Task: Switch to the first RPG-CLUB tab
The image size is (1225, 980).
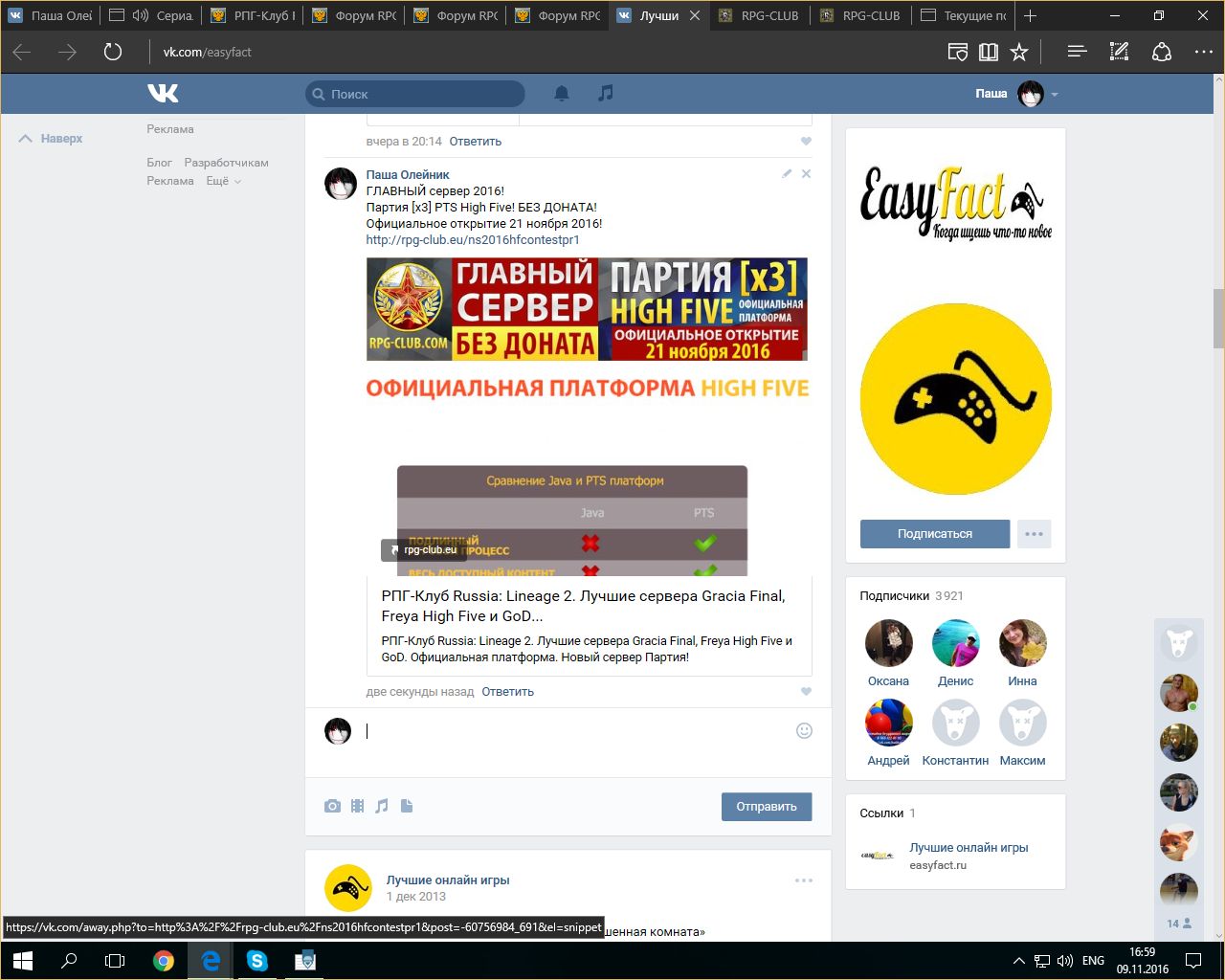Action: 760,15
